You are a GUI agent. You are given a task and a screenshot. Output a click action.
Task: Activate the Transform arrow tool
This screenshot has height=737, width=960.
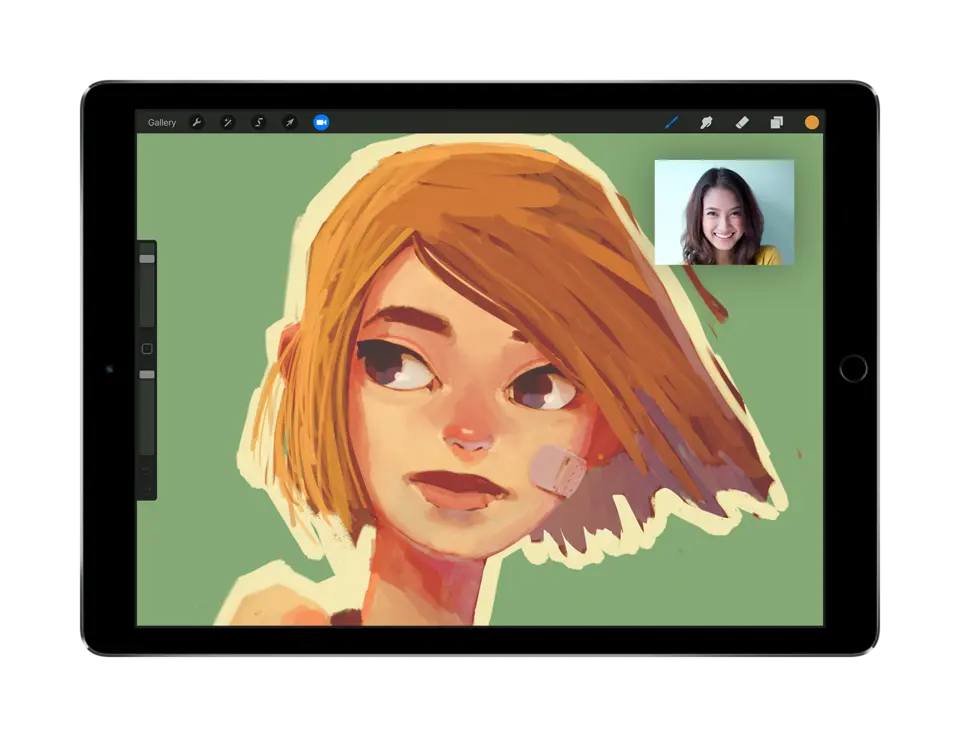click(290, 122)
